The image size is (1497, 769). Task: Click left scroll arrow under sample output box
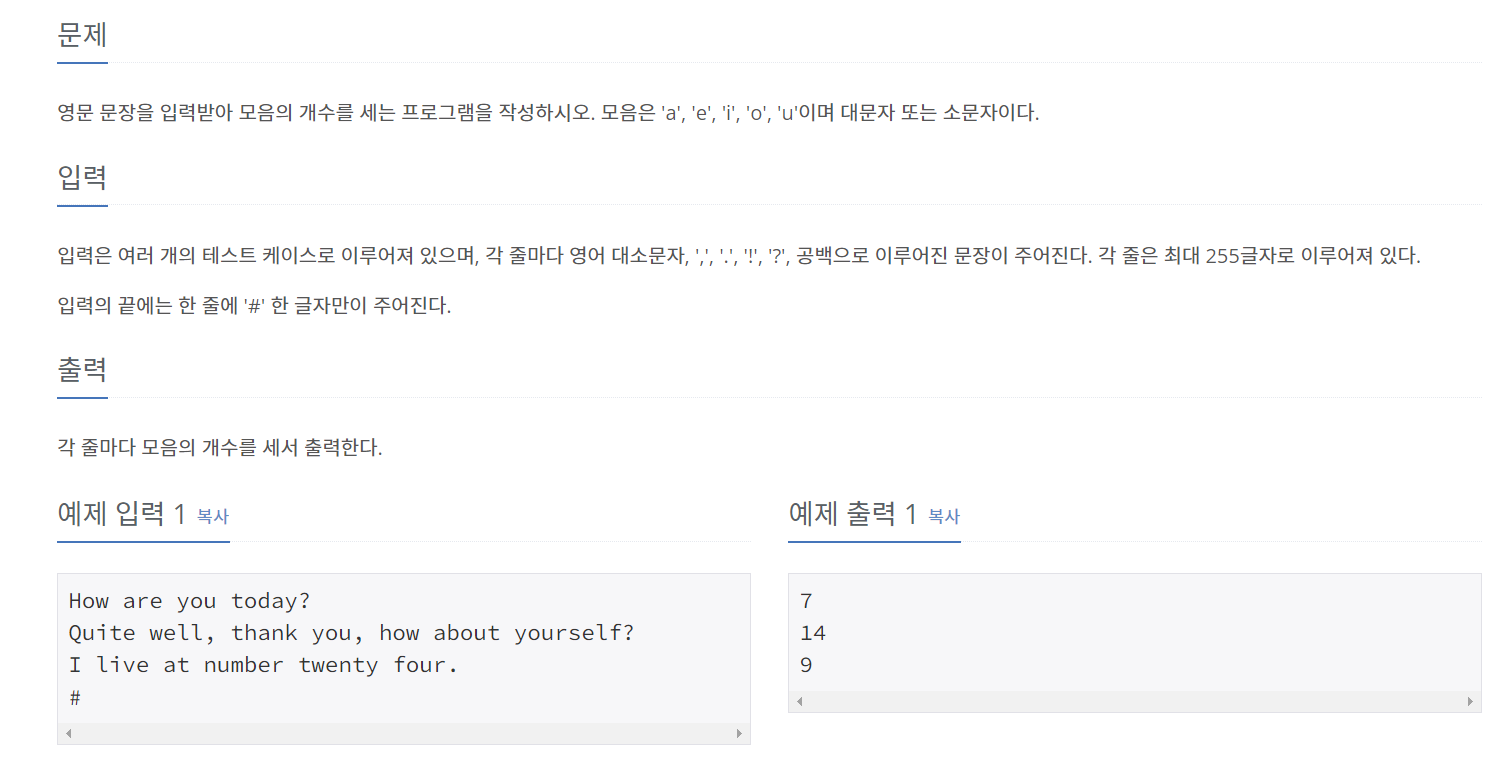click(x=799, y=701)
